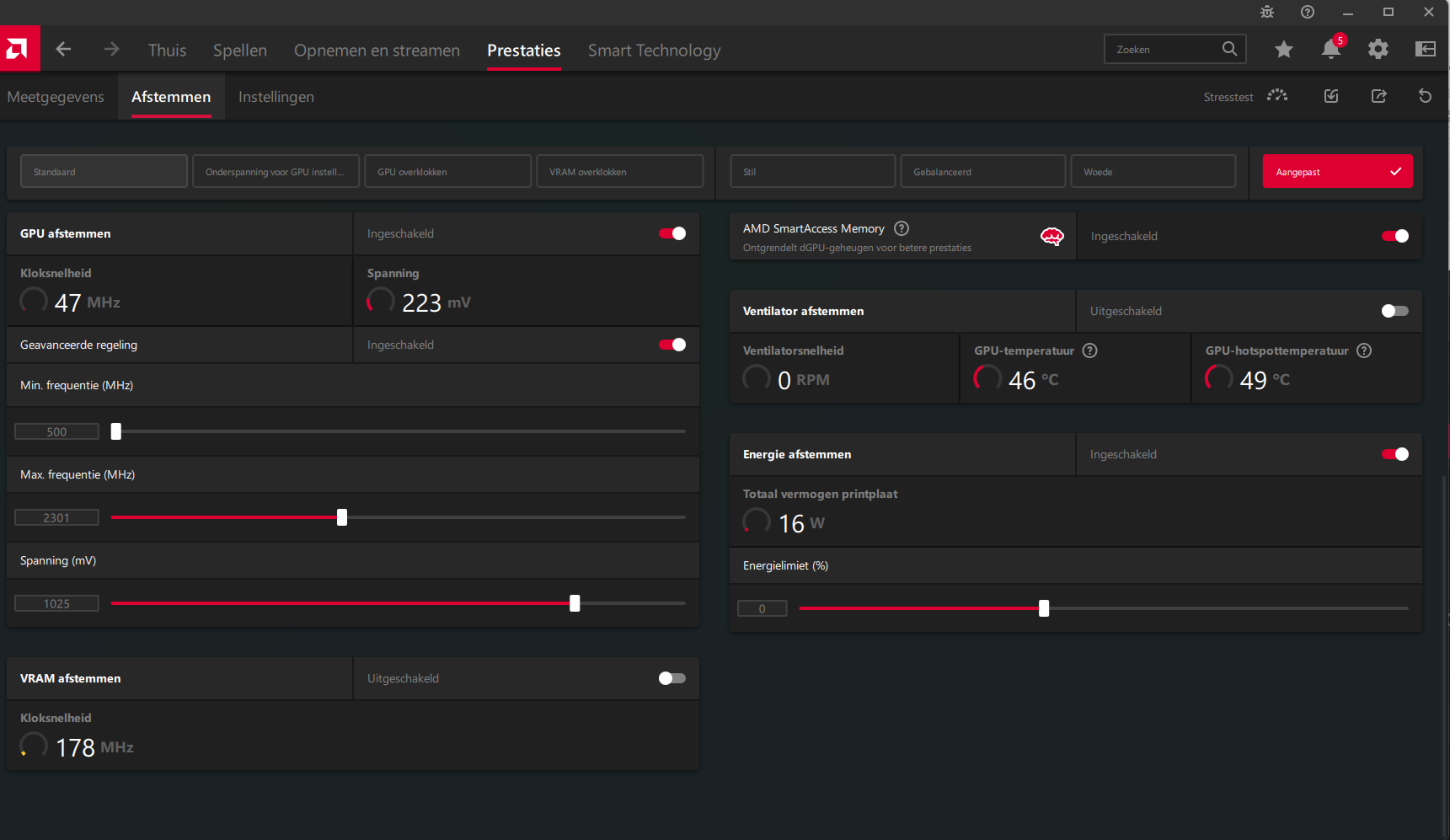Enable VRAM afstemmen toggle

click(x=672, y=678)
